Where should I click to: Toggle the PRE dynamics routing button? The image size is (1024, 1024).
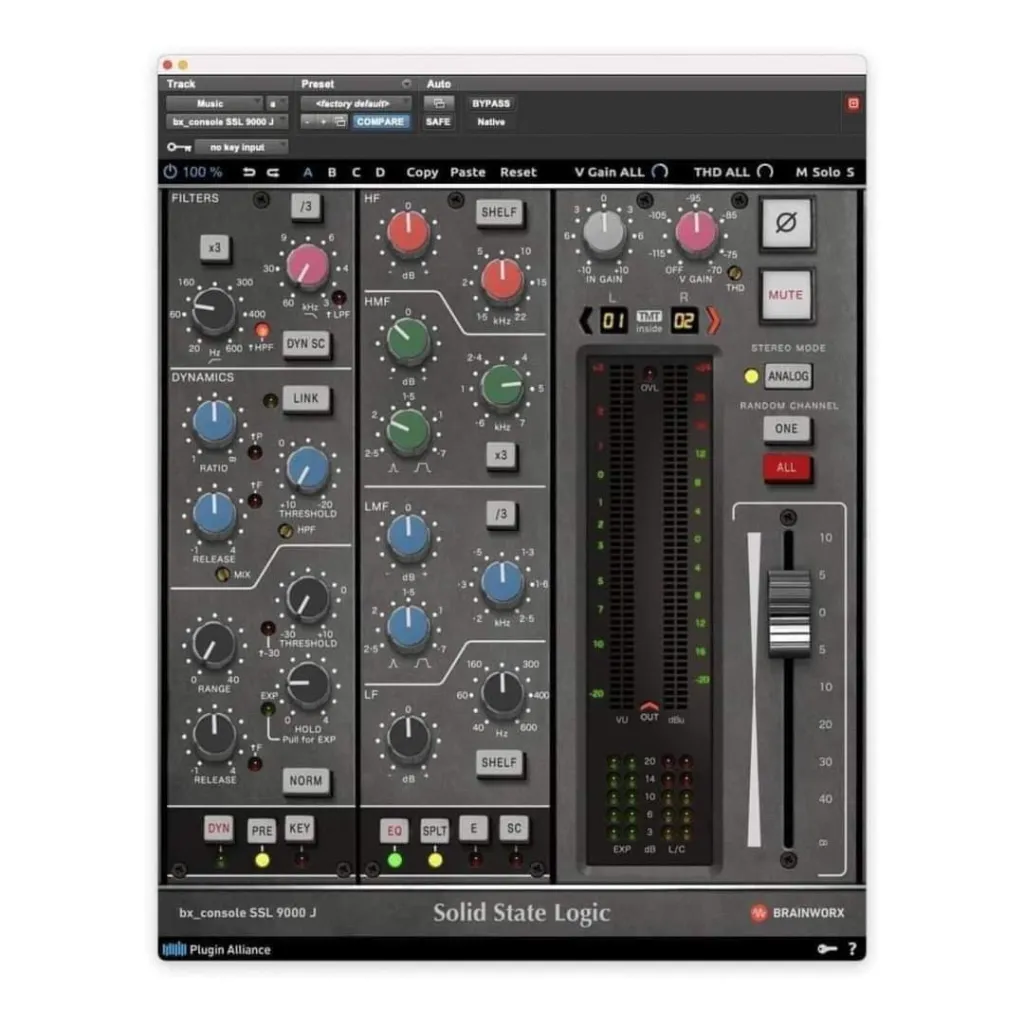pos(262,831)
